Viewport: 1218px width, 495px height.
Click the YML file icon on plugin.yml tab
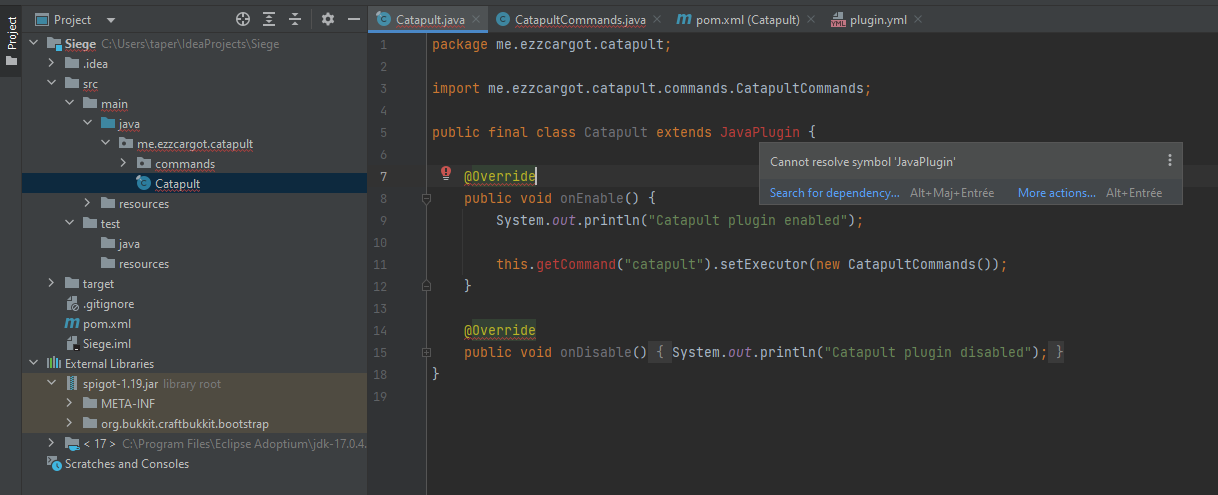(x=838, y=19)
